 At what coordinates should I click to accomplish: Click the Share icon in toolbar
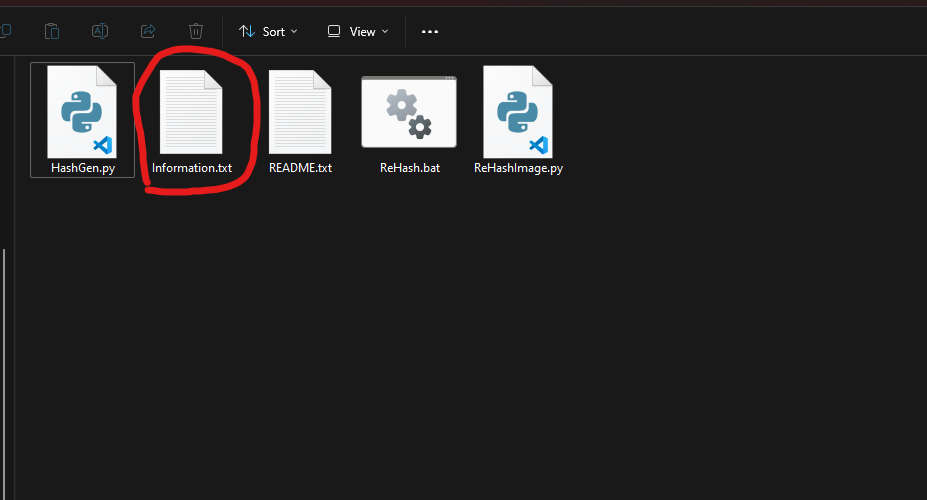(x=148, y=31)
